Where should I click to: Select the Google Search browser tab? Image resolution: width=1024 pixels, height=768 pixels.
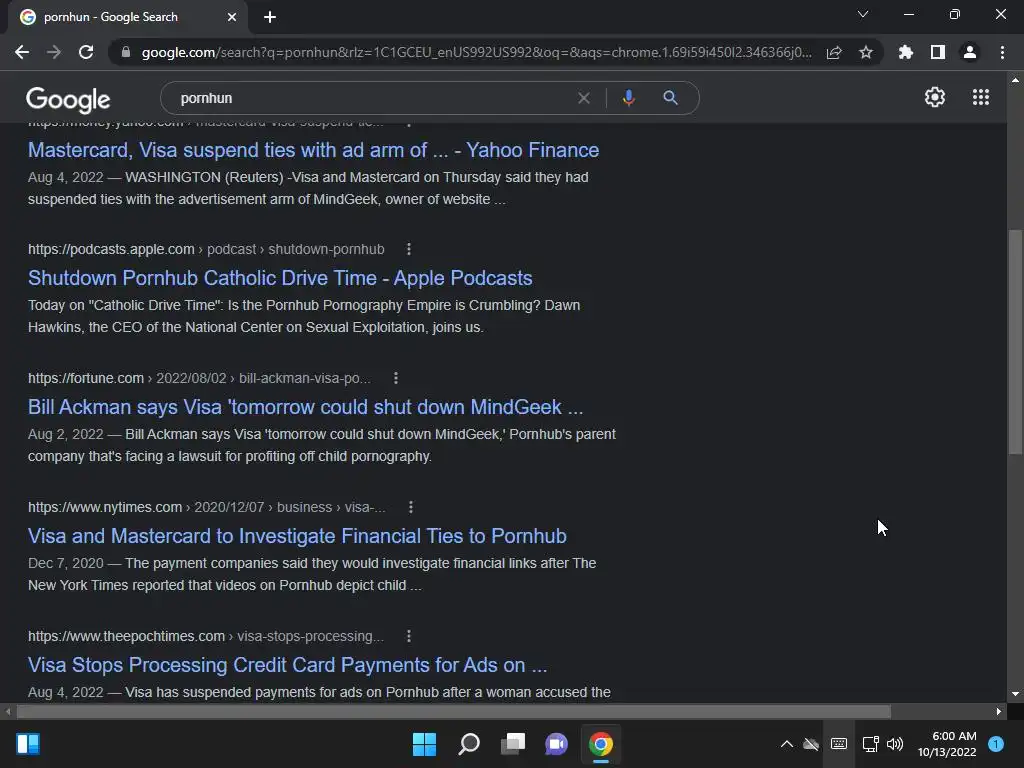[x=127, y=17]
